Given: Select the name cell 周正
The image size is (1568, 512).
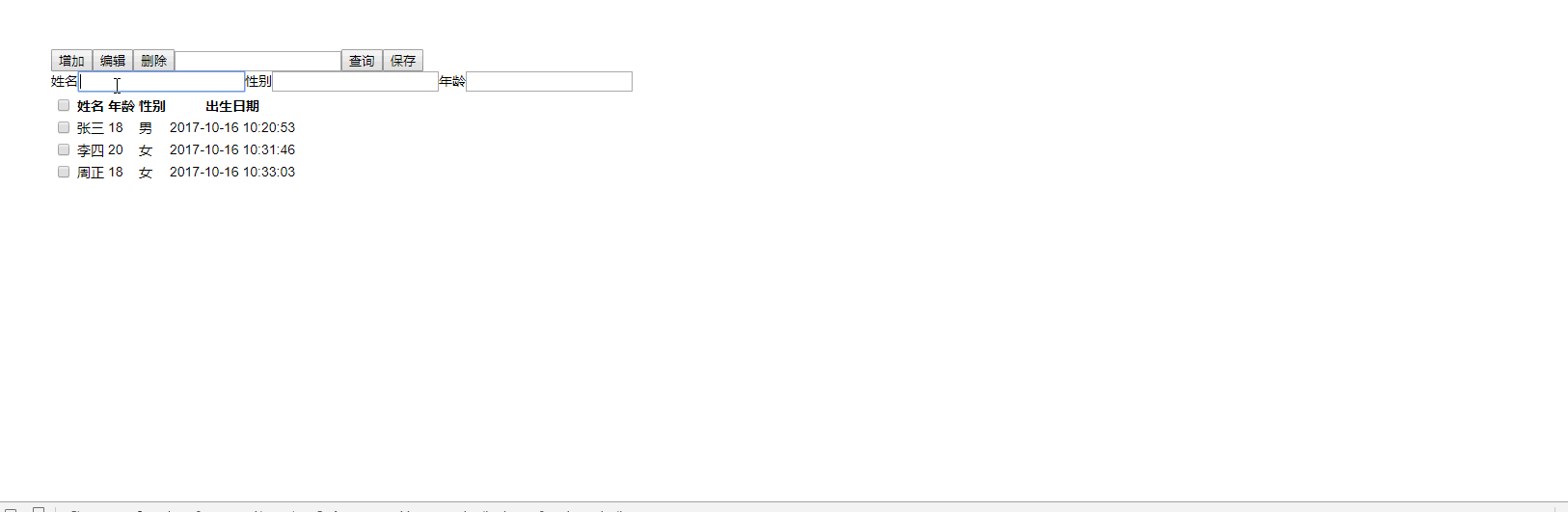Looking at the screenshot, I should pos(91,173).
